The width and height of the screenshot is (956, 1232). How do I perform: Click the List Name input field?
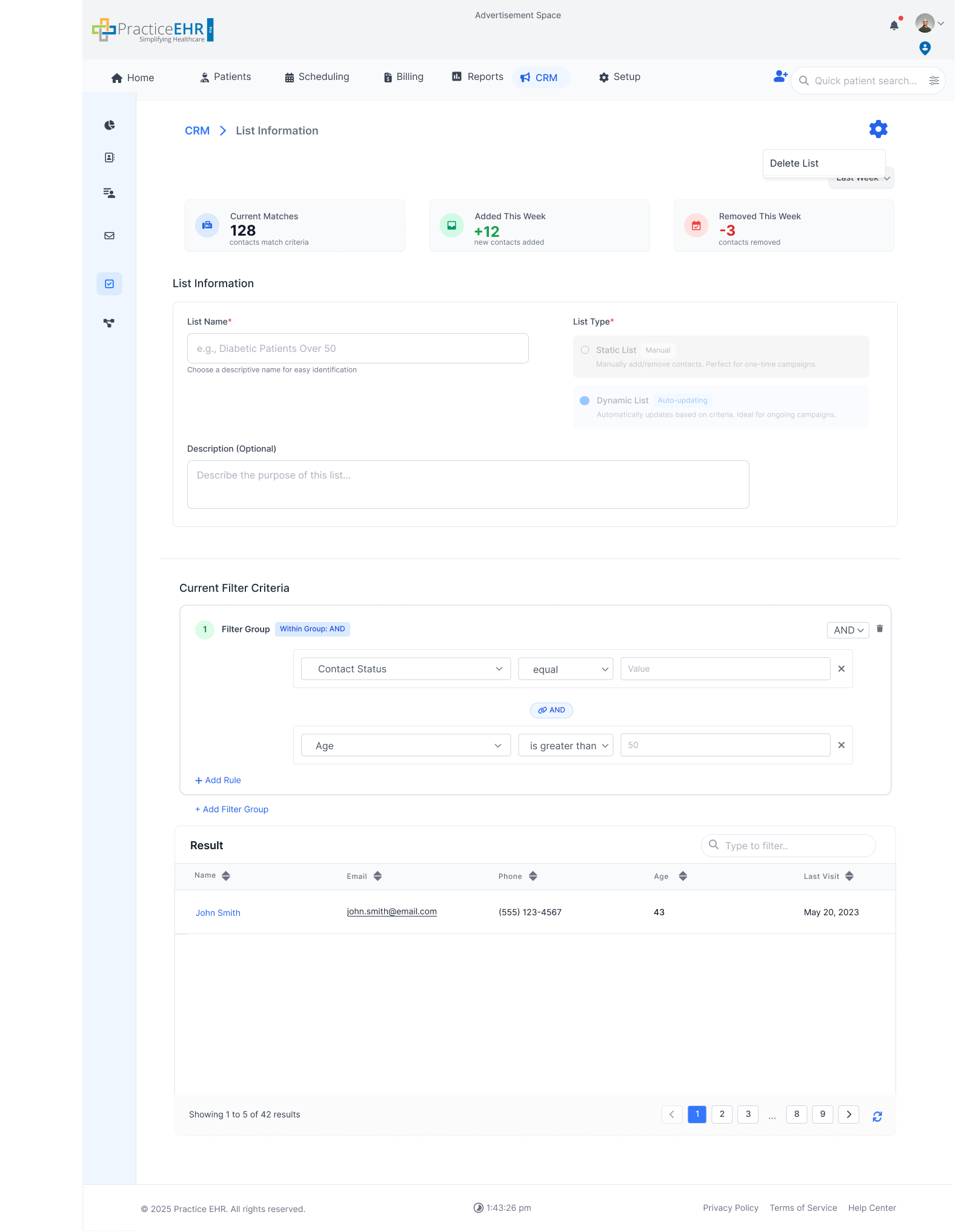pyautogui.click(x=357, y=348)
